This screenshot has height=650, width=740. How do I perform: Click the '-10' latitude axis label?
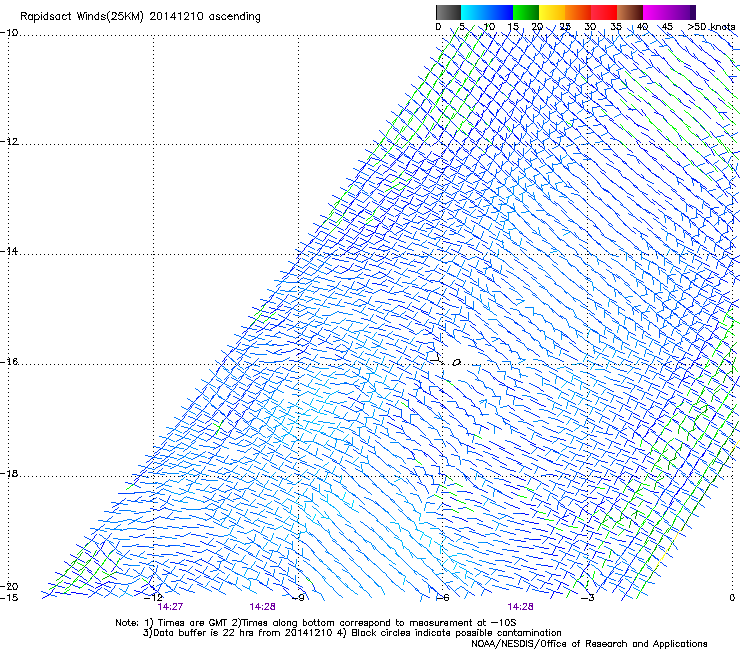(9, 33)
